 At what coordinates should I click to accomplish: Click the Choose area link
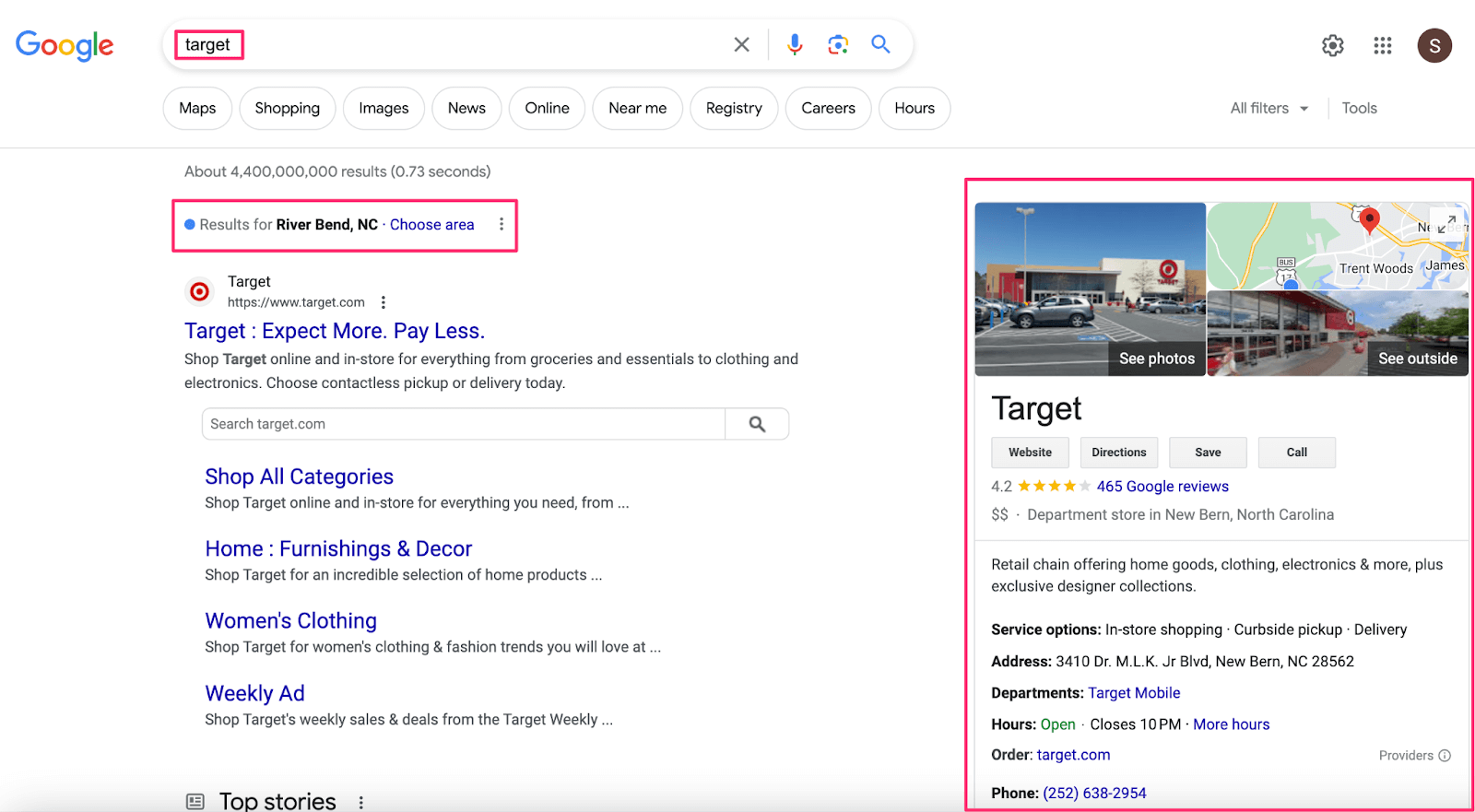coord(431,224)
